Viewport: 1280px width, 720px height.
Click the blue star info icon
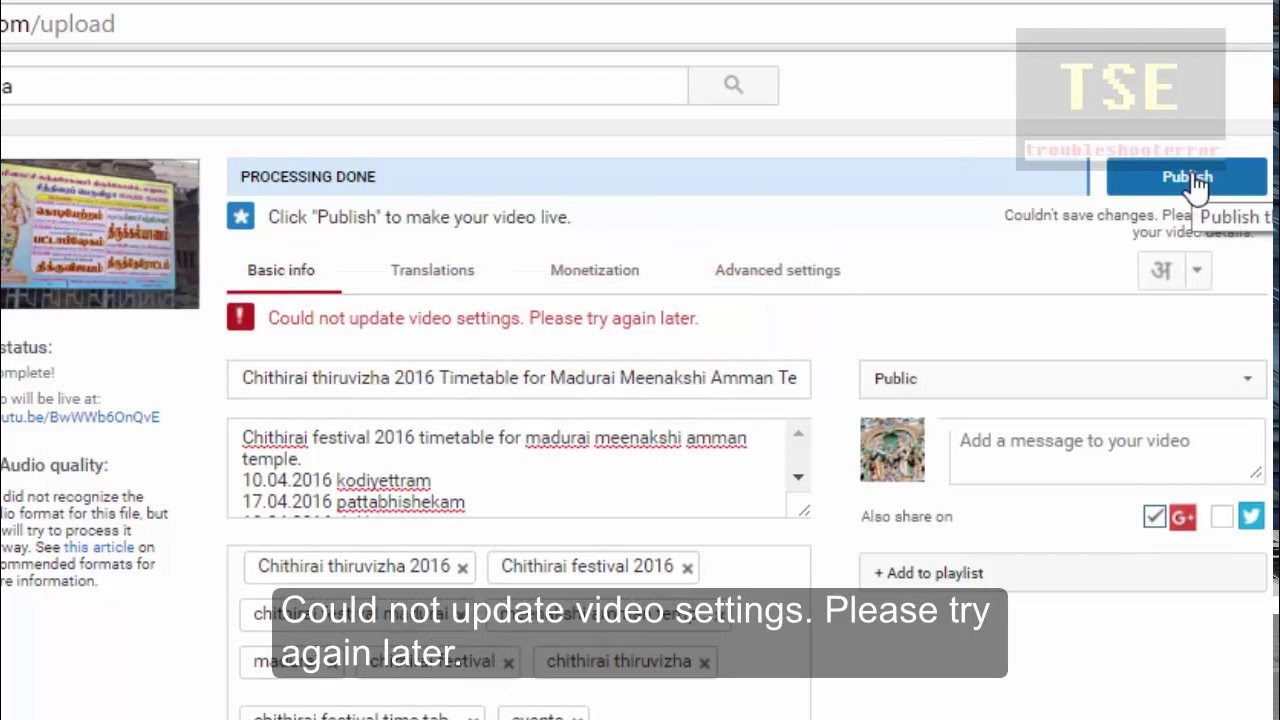(x=240, y=216)
